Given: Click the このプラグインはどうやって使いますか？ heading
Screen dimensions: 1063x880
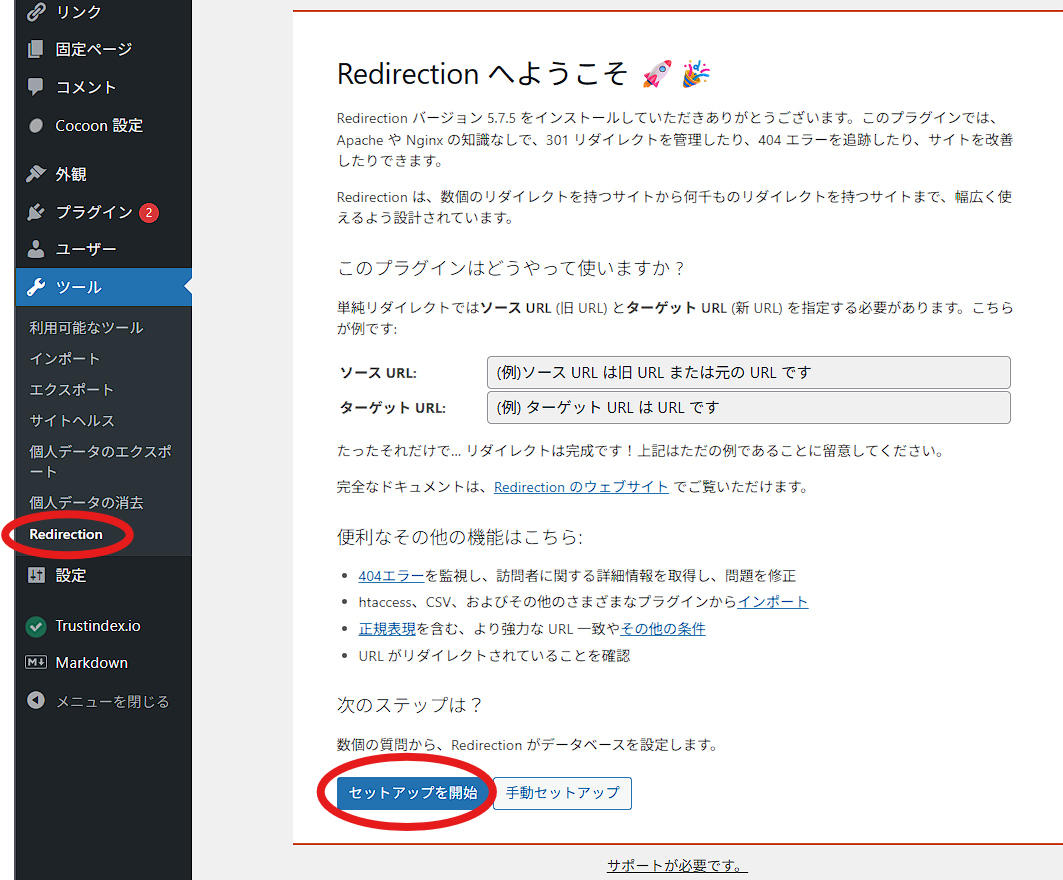Looking at the screenshot, I should point(511,268).
